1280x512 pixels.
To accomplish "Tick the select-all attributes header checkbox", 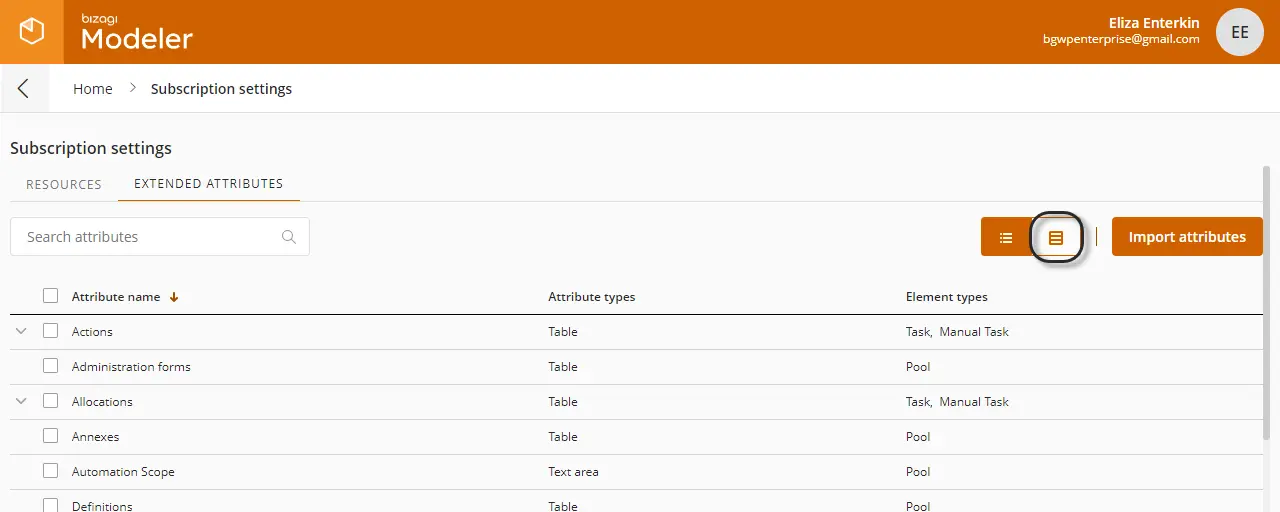I will tap(51, 296).
